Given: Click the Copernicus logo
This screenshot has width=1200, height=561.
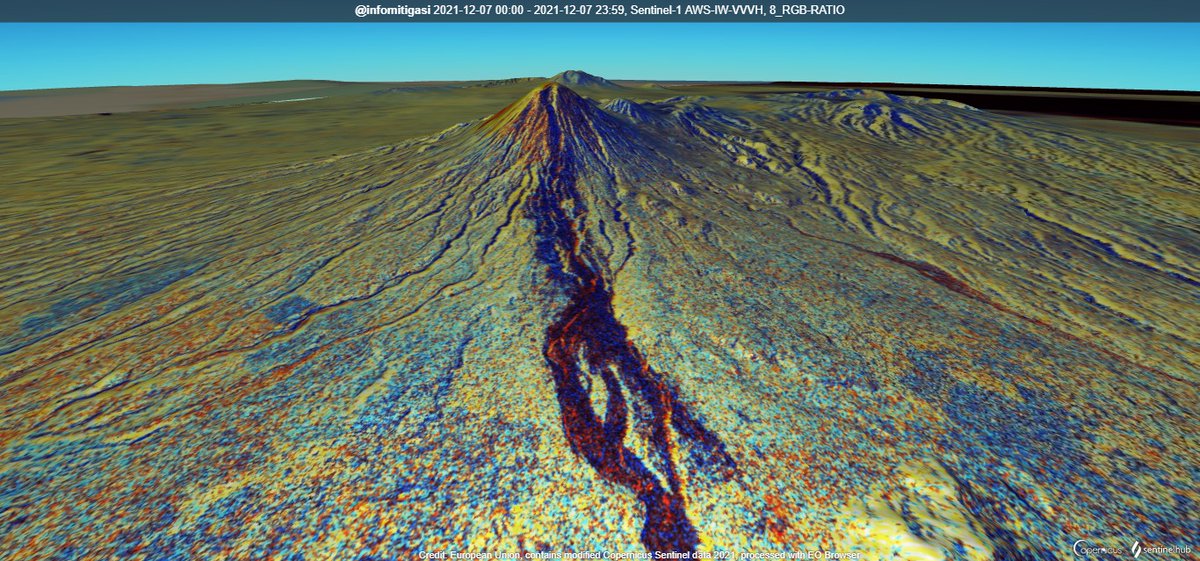Looking at the screenshot, I should (1099, 548).
